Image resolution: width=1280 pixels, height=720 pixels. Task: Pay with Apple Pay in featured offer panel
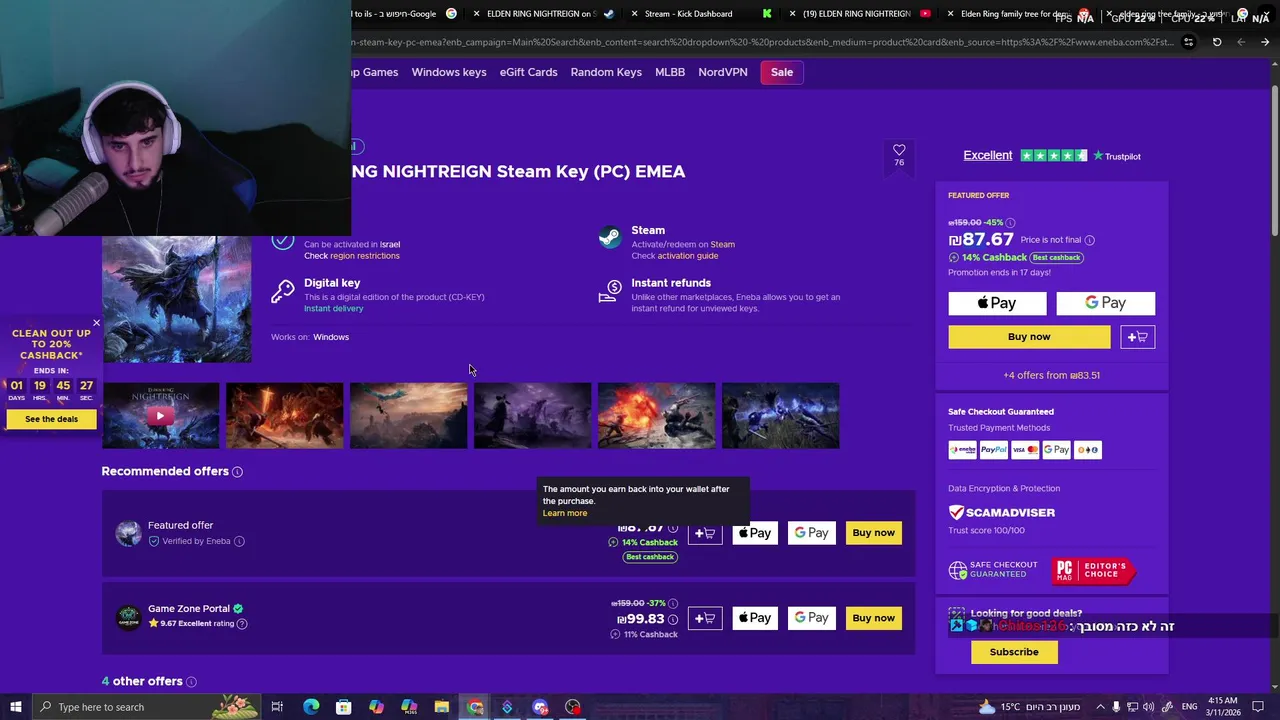coord(997,303)
